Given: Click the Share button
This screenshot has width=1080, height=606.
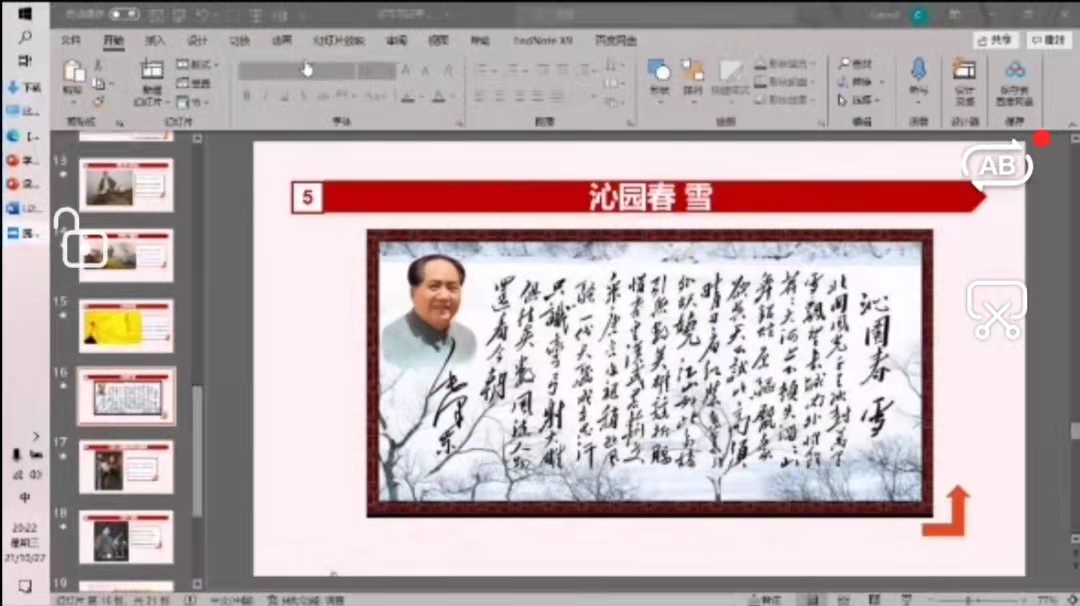Looking at the screenshot, I should click(996, 40).
